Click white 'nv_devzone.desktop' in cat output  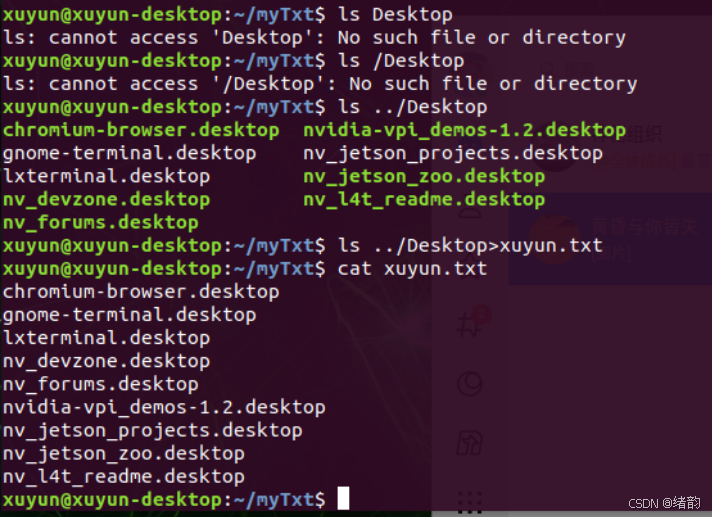(x=106, y=361)
